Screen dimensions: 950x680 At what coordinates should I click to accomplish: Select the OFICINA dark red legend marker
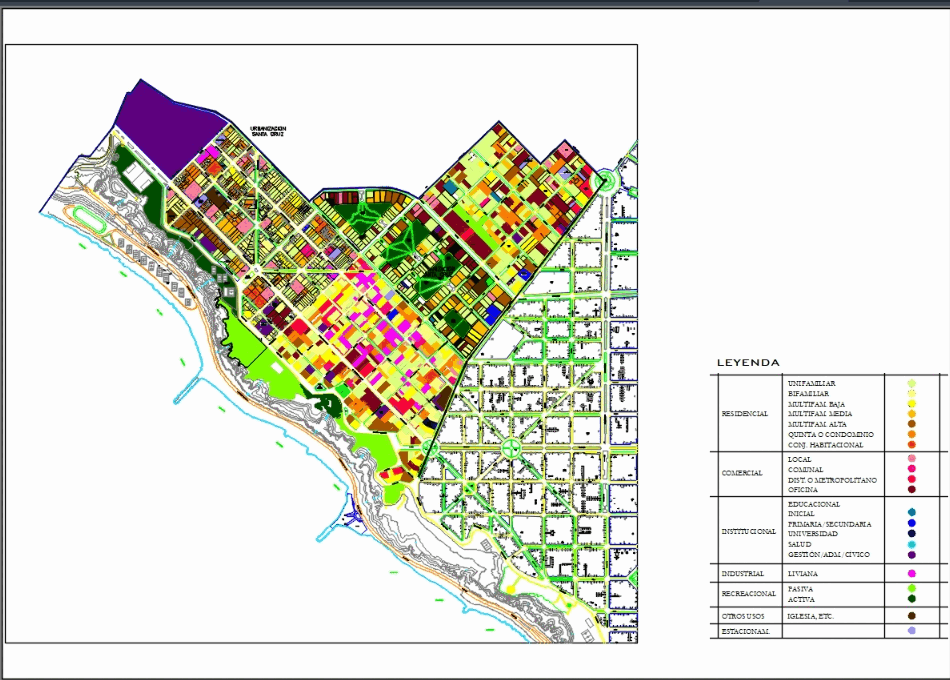click(x=911, y=490)
